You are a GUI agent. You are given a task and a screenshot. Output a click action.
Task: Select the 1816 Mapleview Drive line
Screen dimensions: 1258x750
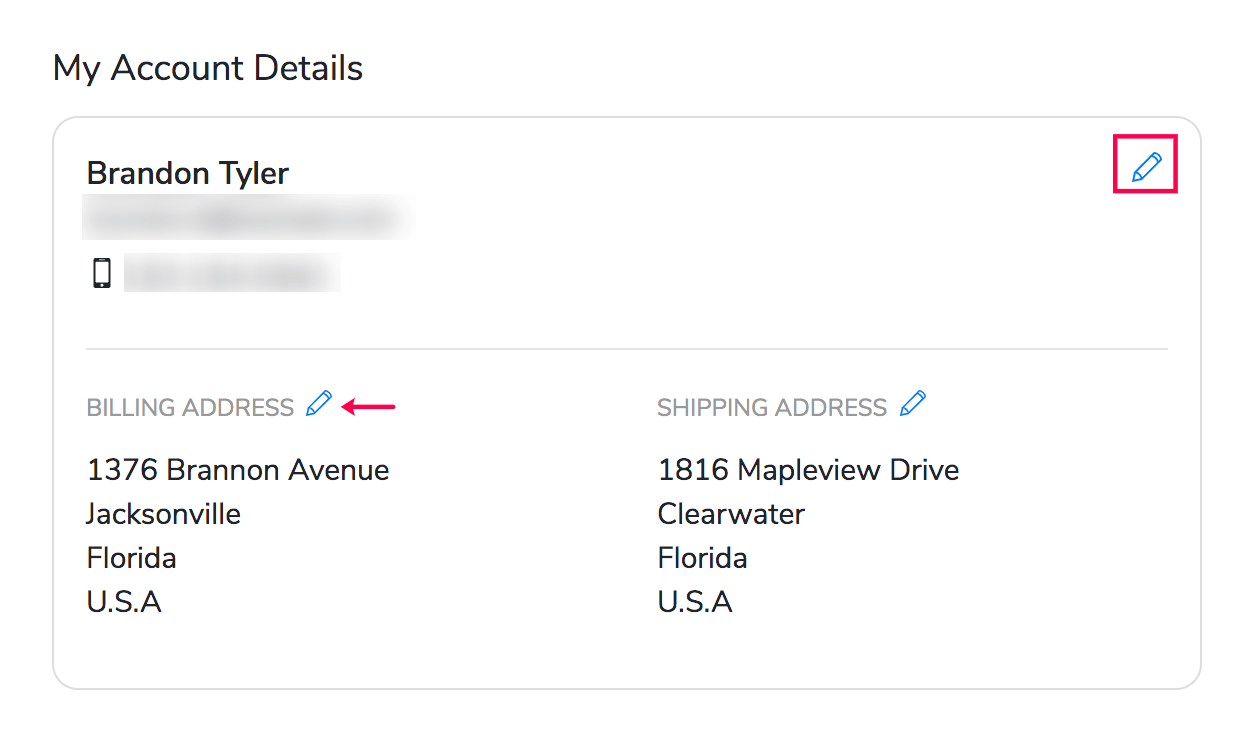tap(808, 470)
